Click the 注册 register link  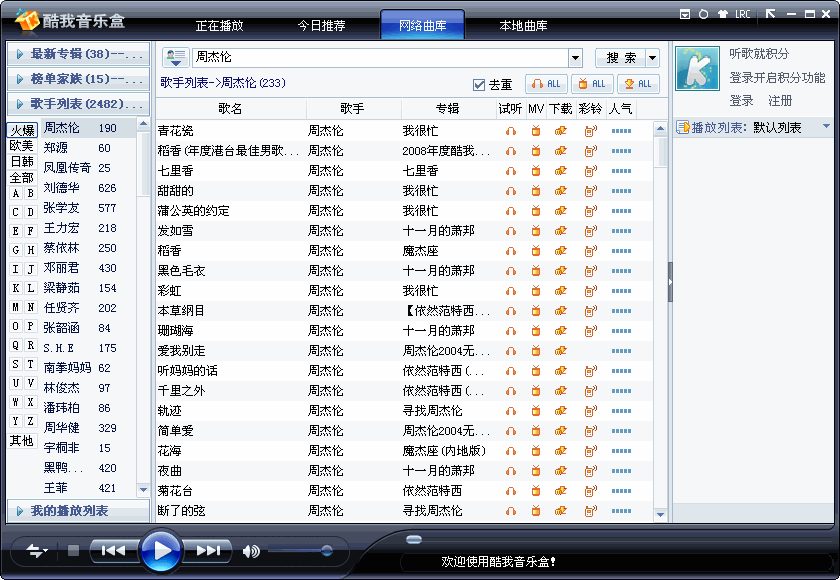coord(780,101)
